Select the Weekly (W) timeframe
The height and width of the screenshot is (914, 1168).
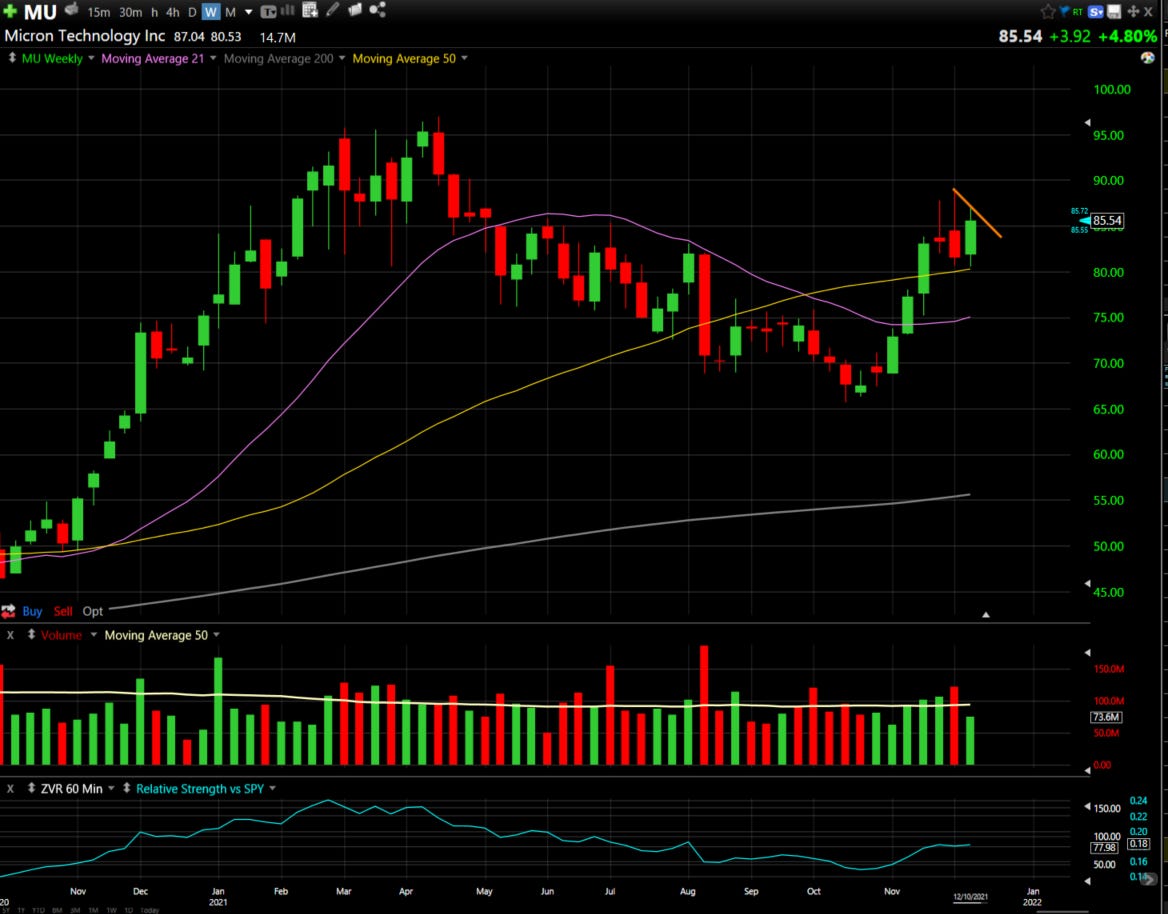pos(211,12)
